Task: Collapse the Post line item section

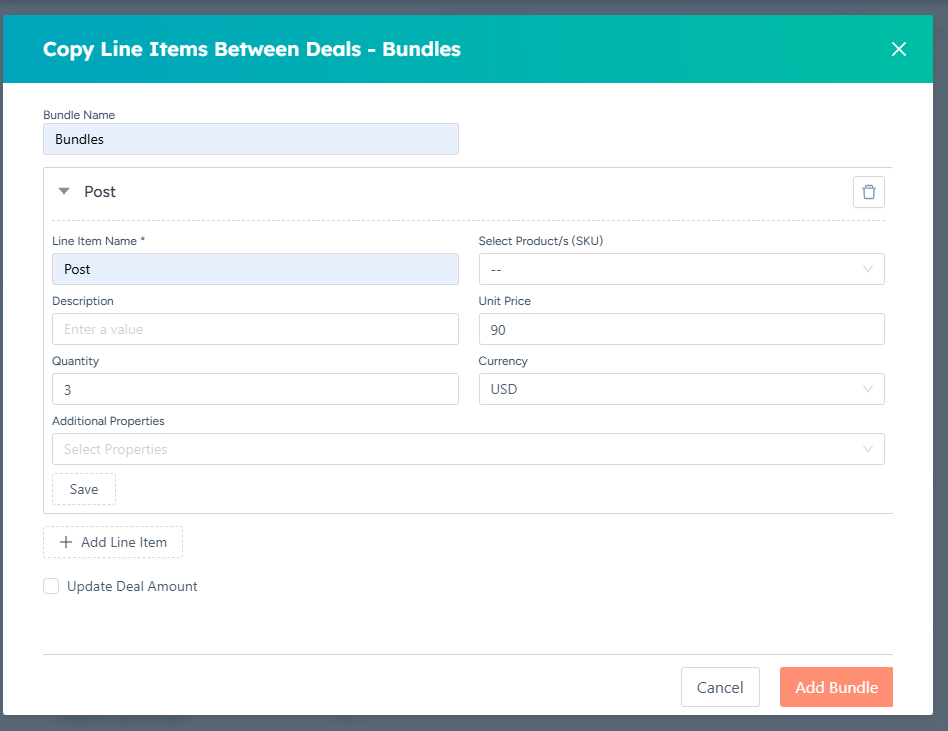Action: 63,191
